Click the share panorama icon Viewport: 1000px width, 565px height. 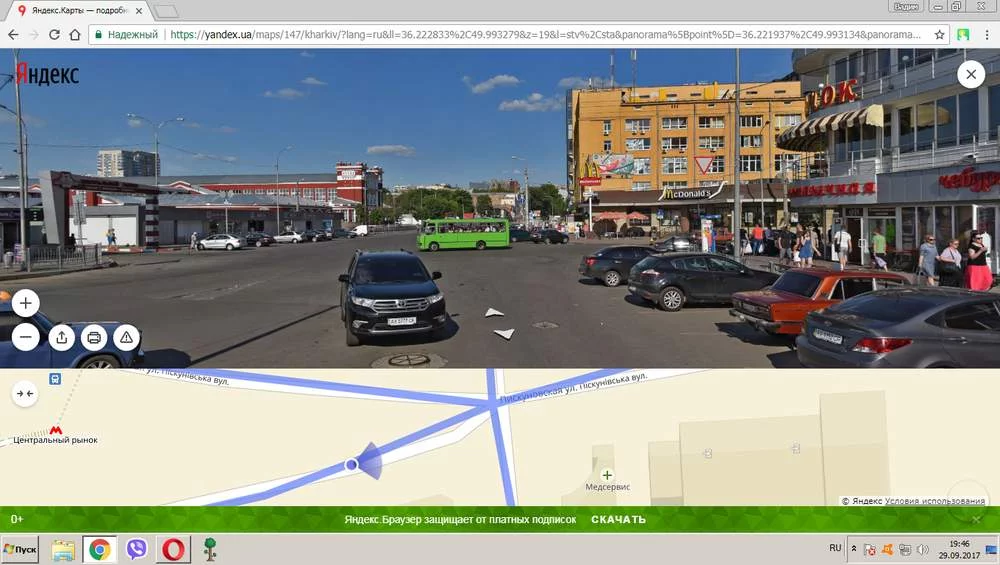pos(61,338)
